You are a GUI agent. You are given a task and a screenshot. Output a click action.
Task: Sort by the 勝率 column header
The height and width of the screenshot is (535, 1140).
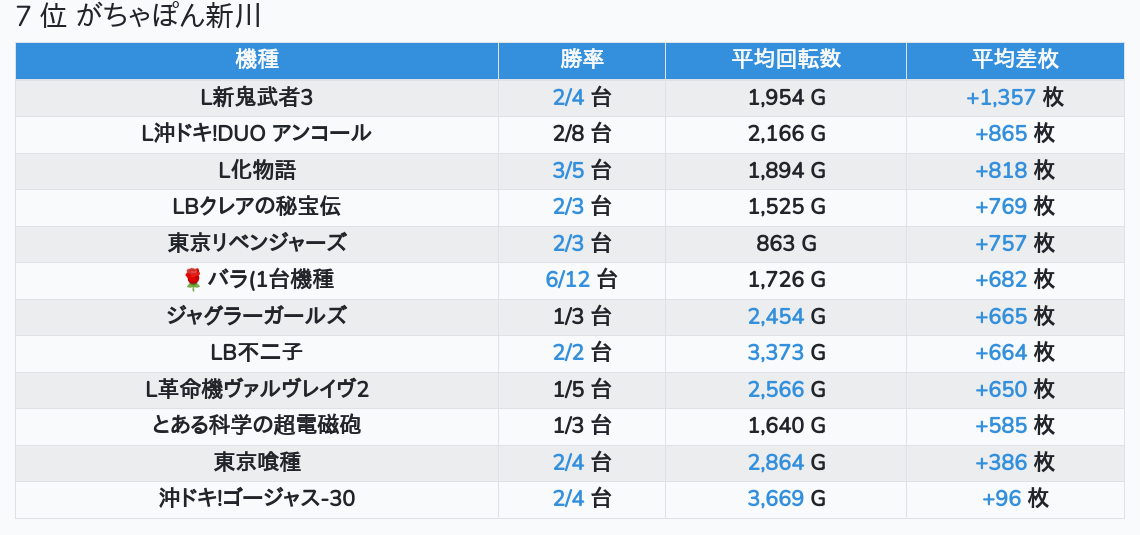[x=582, y=59]
